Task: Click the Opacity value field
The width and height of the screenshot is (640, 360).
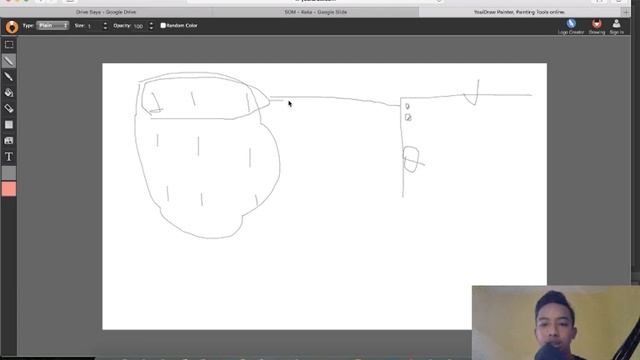Action: point(140,26)
